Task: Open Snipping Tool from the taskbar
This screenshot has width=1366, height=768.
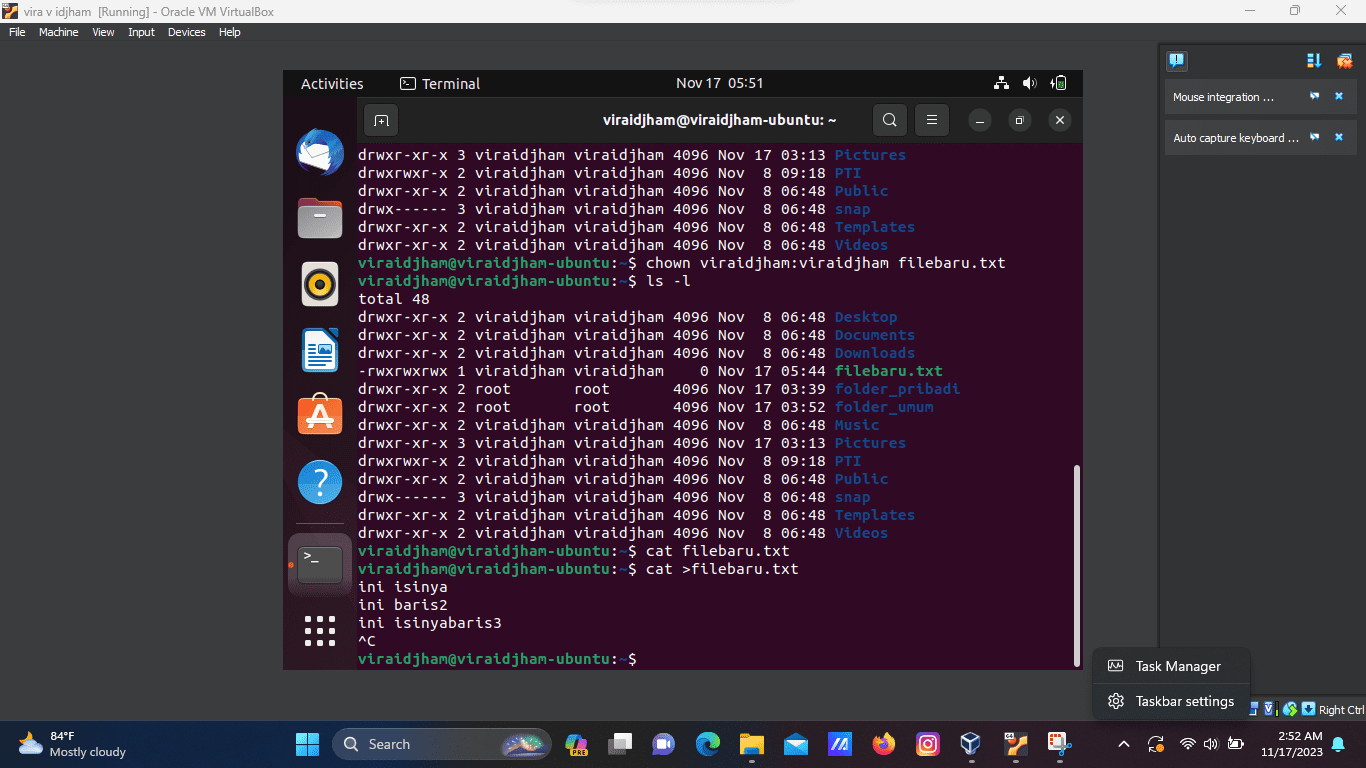Action: (x=1058, y=744)
